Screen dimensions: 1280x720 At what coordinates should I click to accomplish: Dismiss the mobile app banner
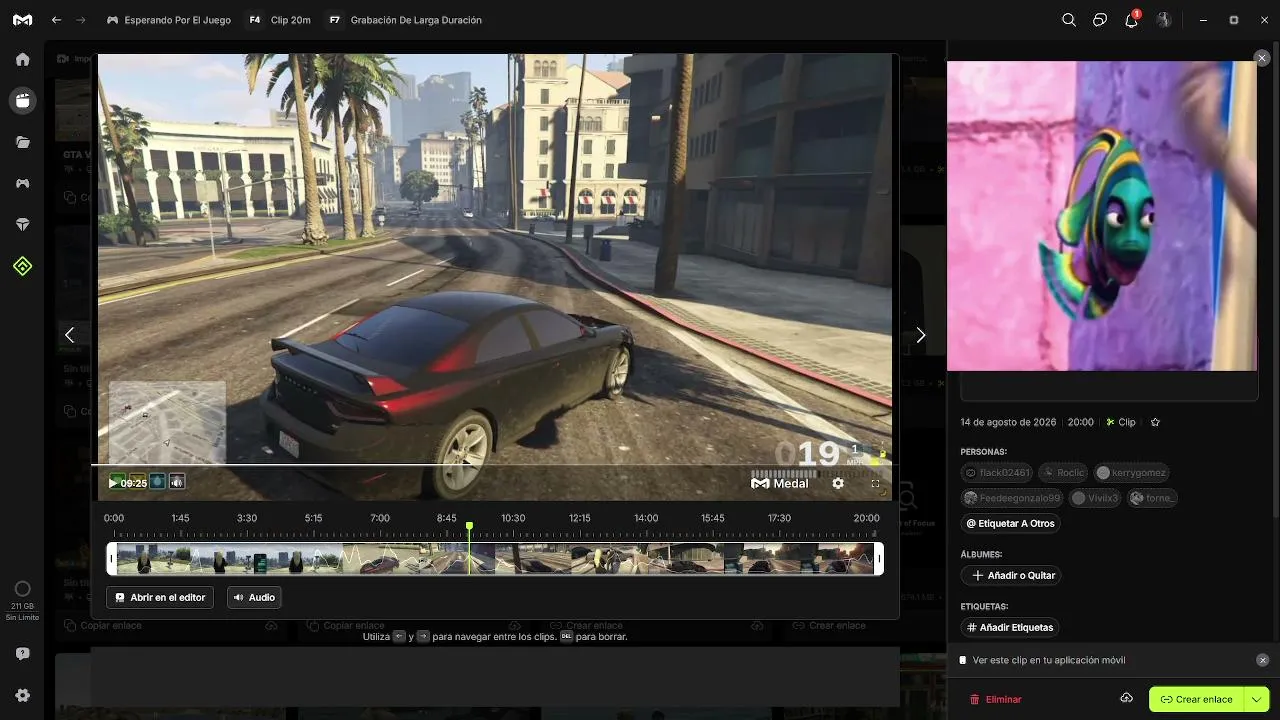click(x=1262, y=660)
